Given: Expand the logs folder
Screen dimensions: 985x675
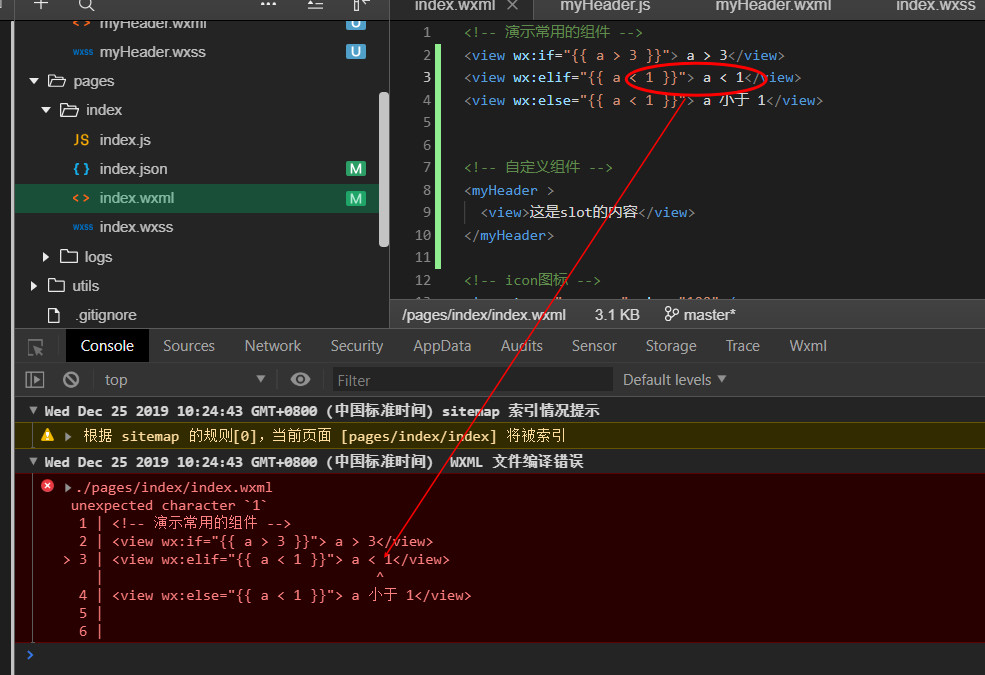Looking at the screenshot, I should 45,257.
